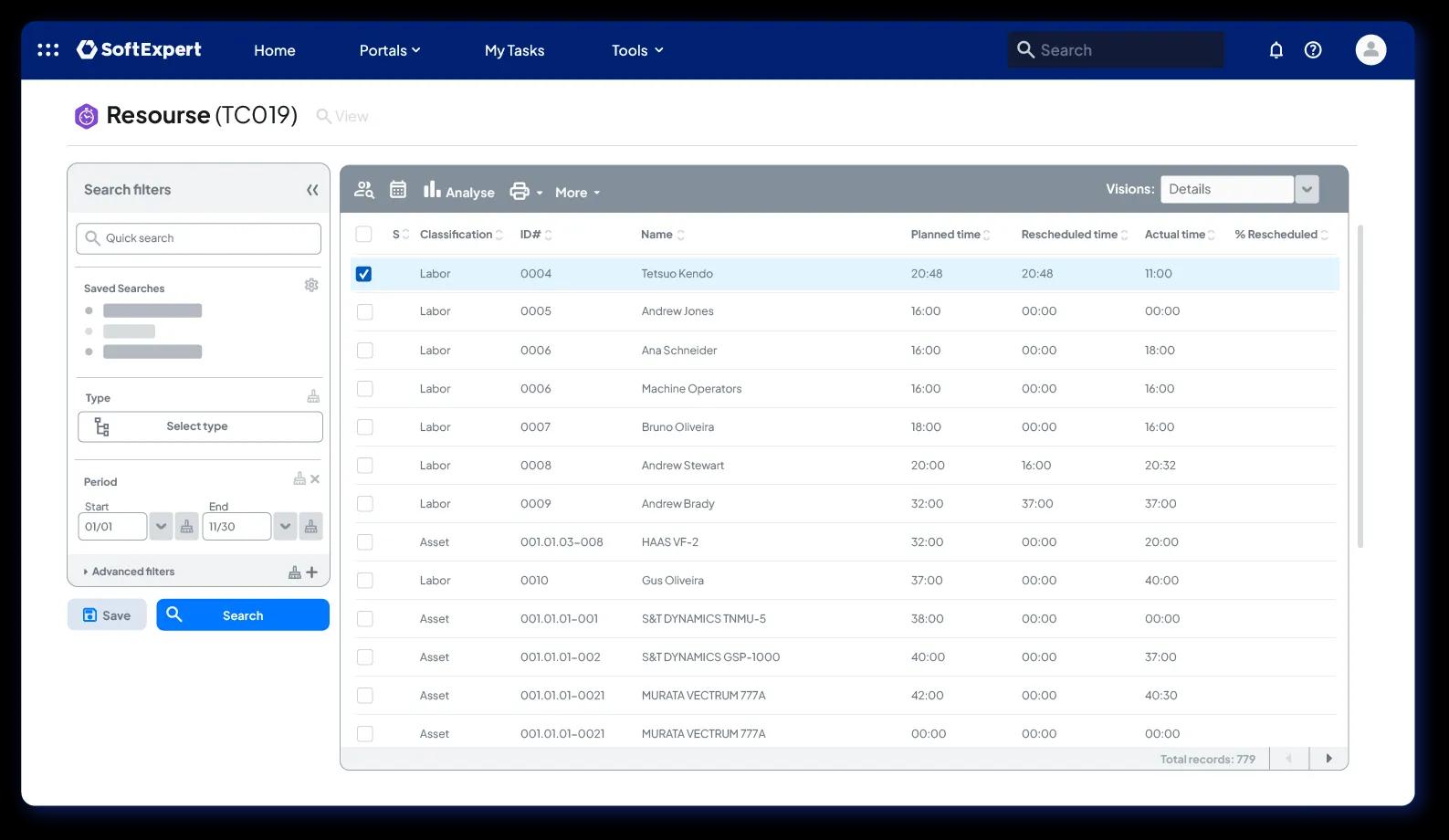Image resolution: width=1449 pixels, height=840 pixels.
Task: Clear the End date eraser icon
Action: (x=311, y=527)
